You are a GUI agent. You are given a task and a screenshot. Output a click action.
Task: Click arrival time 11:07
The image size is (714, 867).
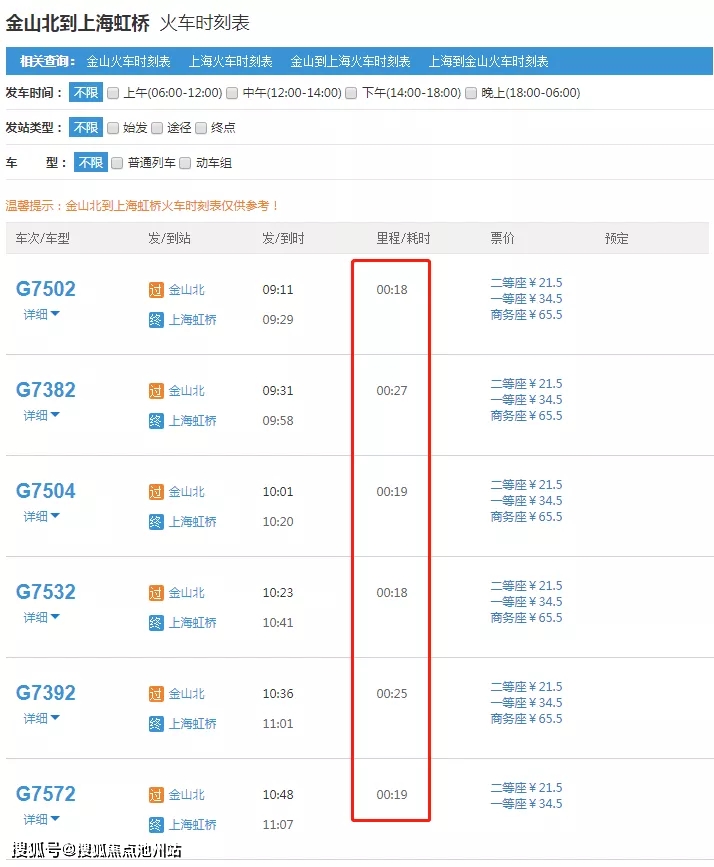coord(278,825)
